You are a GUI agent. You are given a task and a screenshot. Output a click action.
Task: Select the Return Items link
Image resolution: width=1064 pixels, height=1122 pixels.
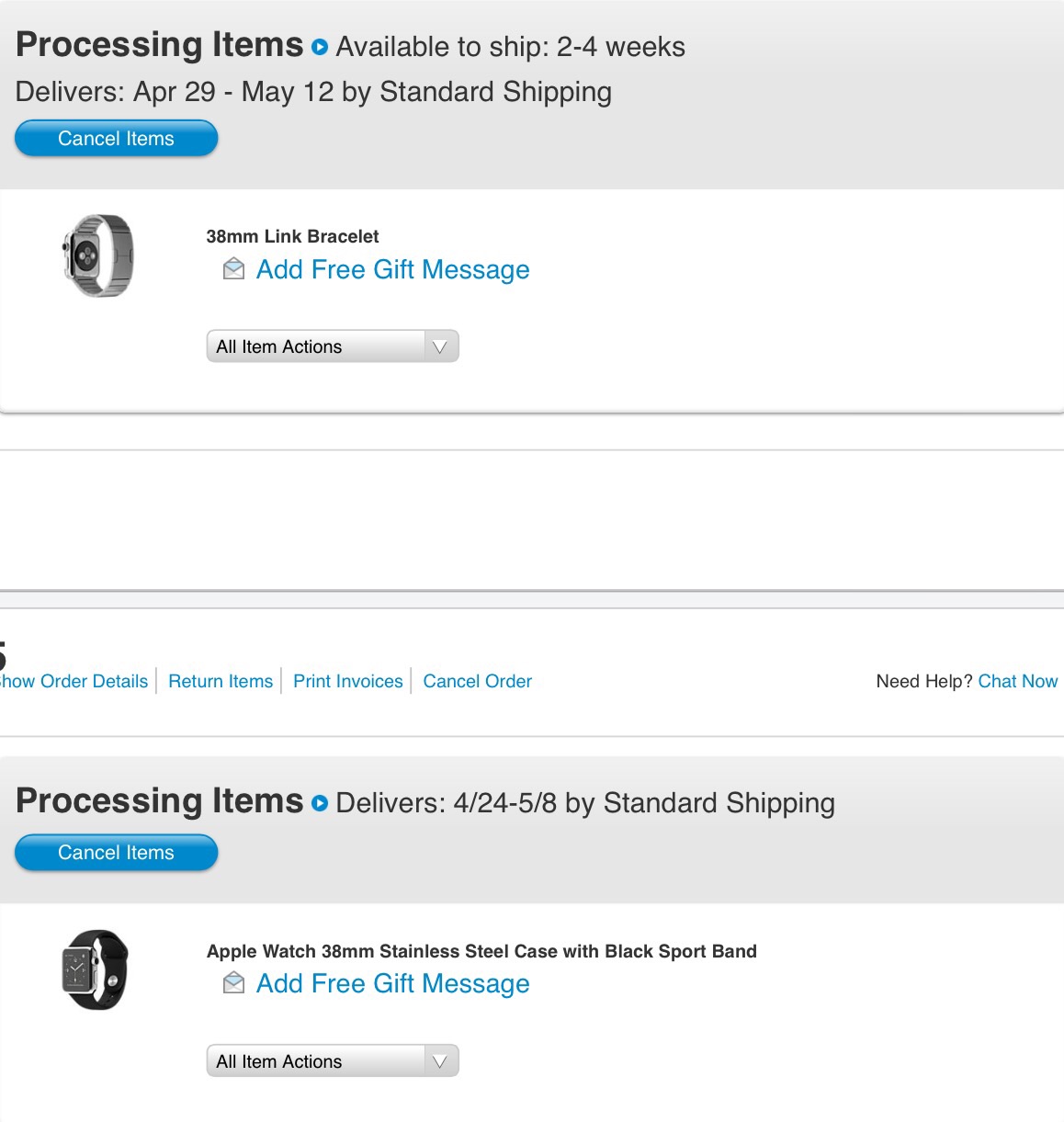coord(221,681)
